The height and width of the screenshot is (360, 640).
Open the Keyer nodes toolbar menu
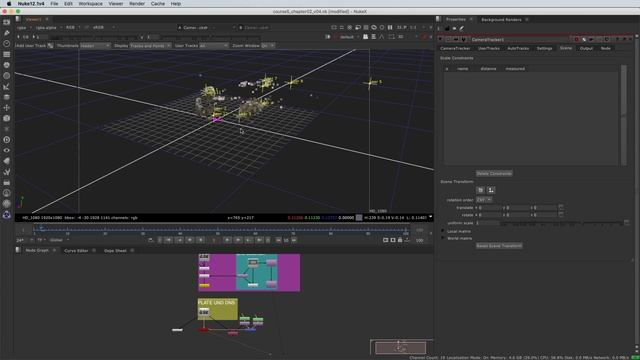point(7,87)
